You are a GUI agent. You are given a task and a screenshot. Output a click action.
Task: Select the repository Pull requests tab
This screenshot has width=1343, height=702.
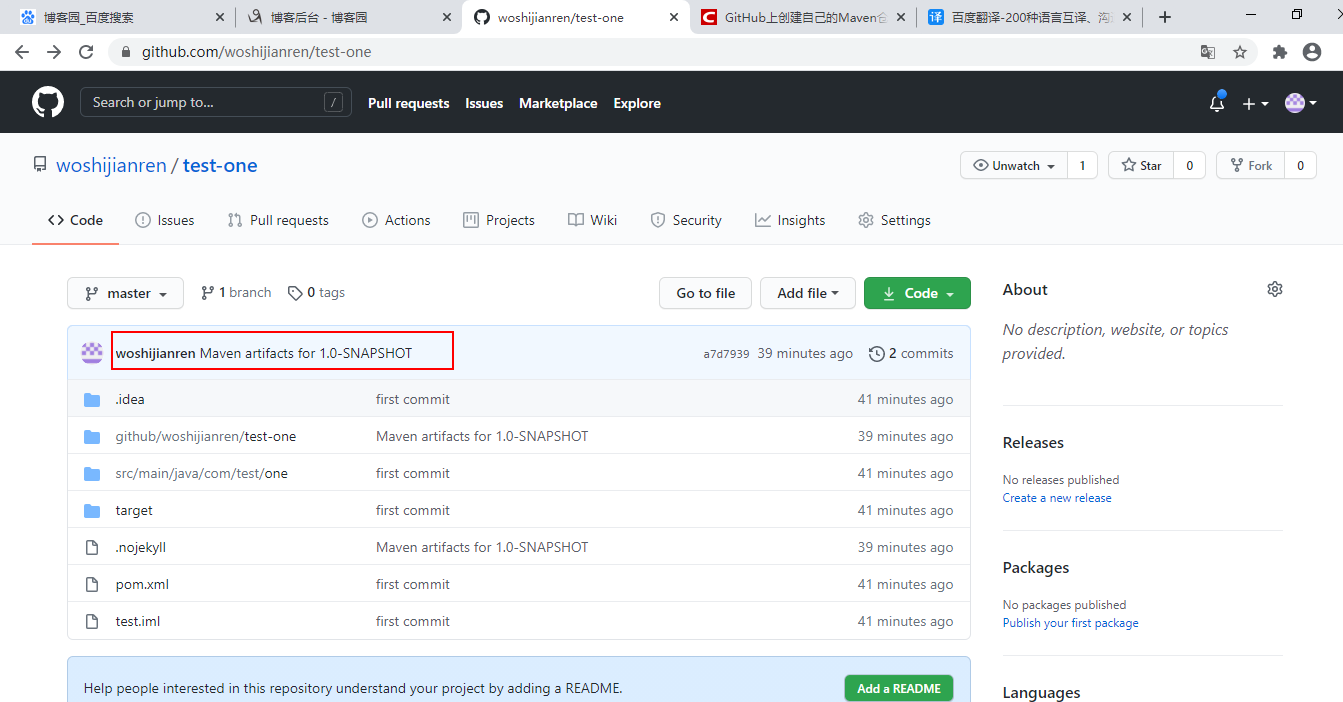pos(278,220)
